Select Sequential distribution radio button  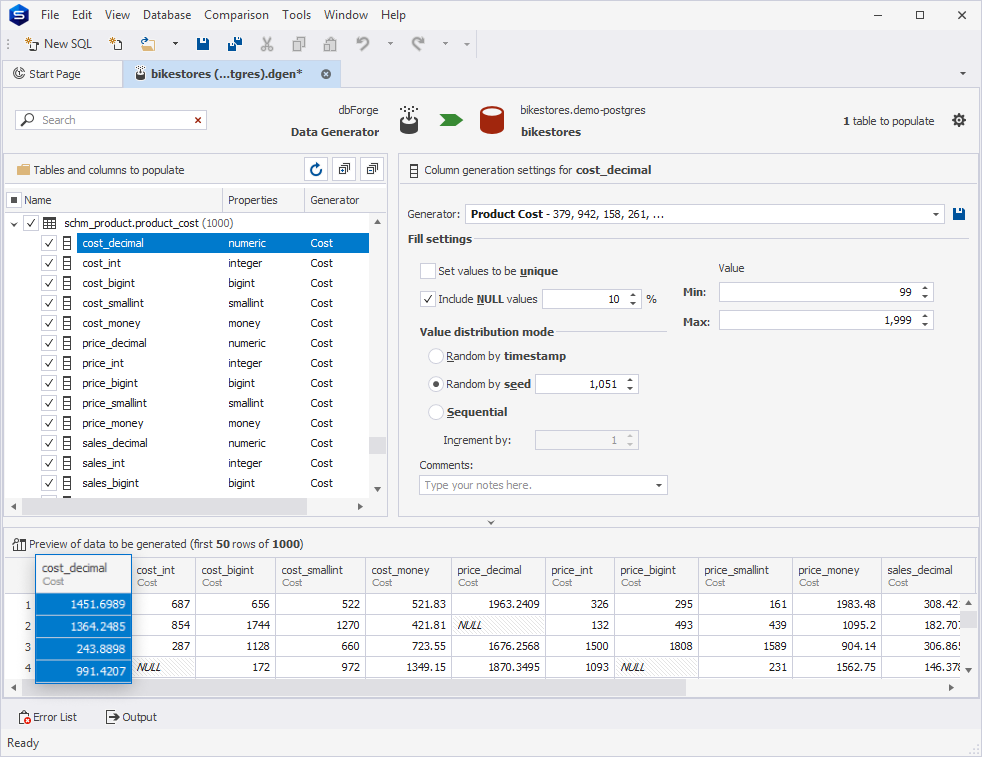click(x=436, y=412)
